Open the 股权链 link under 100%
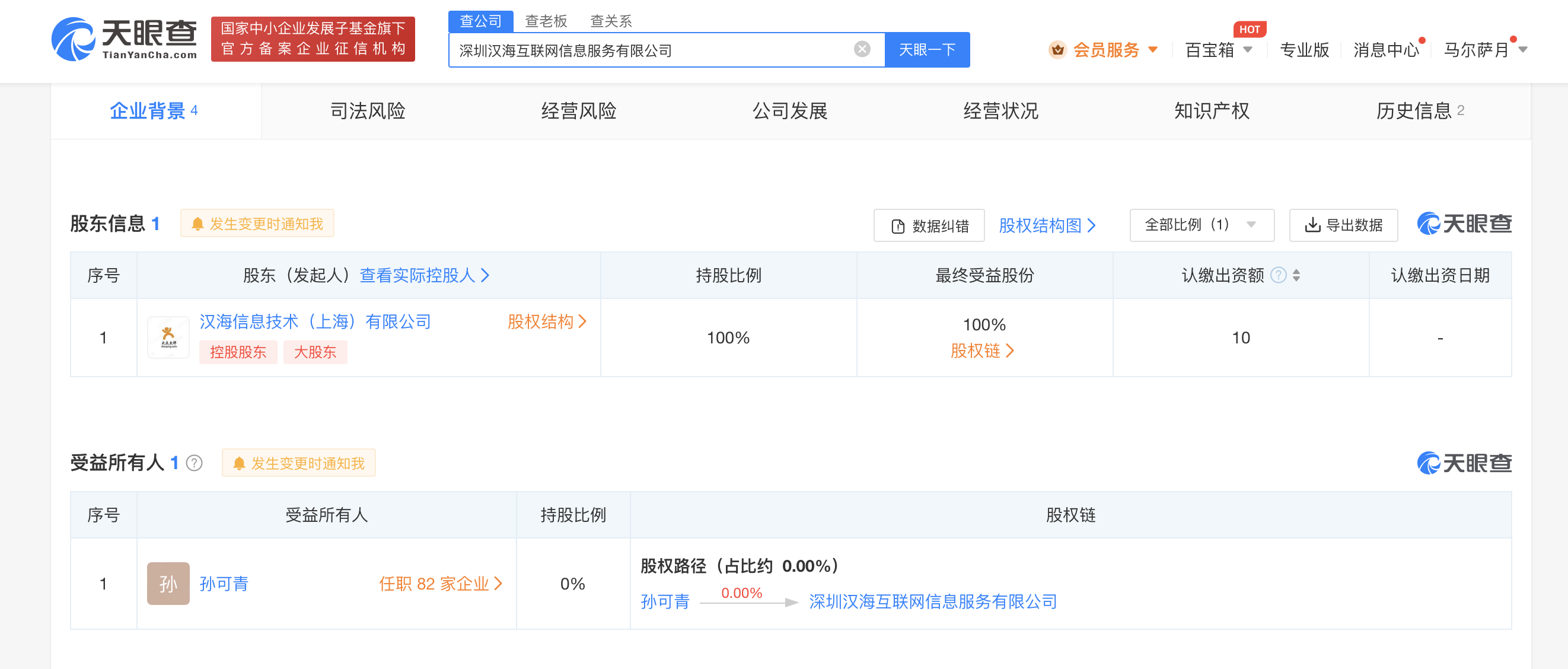Screen dimensions: 1568x669 point(983,351)
